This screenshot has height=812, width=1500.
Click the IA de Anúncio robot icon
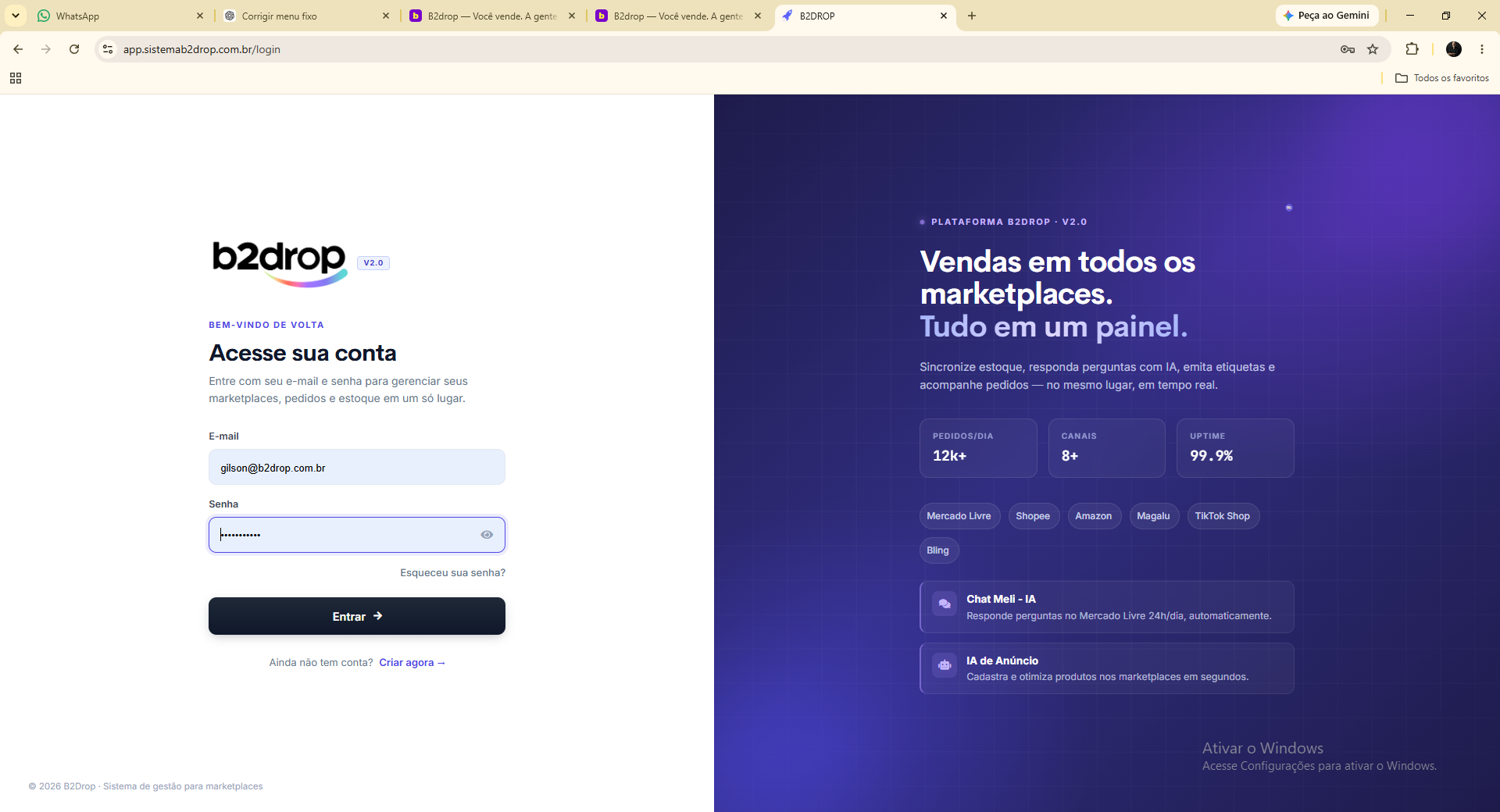(x=945, y=665)
